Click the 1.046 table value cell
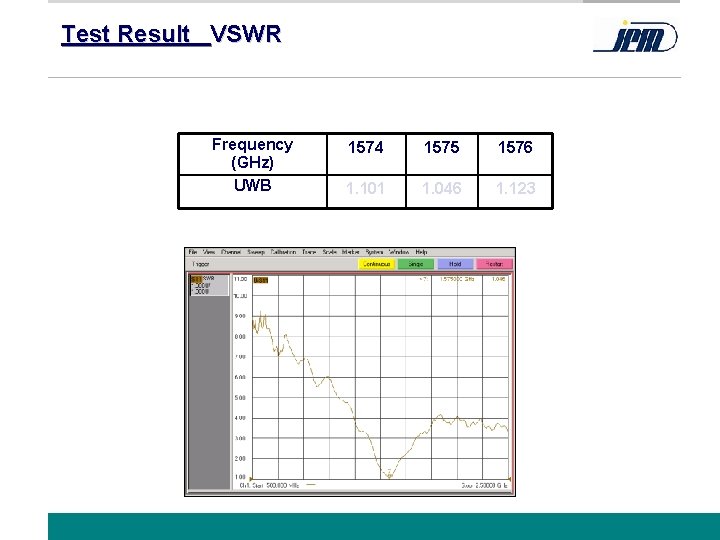The image size is (720, 540). point(442,192)
